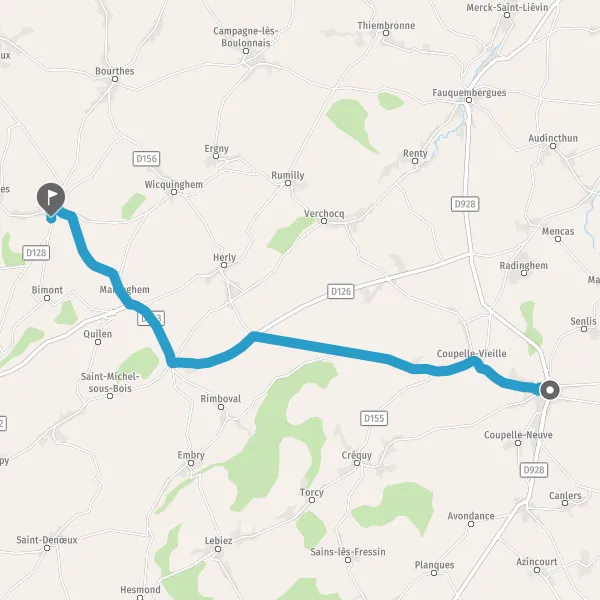
Task: Select the Embry village marker
Action: click(x=191, y=463)
